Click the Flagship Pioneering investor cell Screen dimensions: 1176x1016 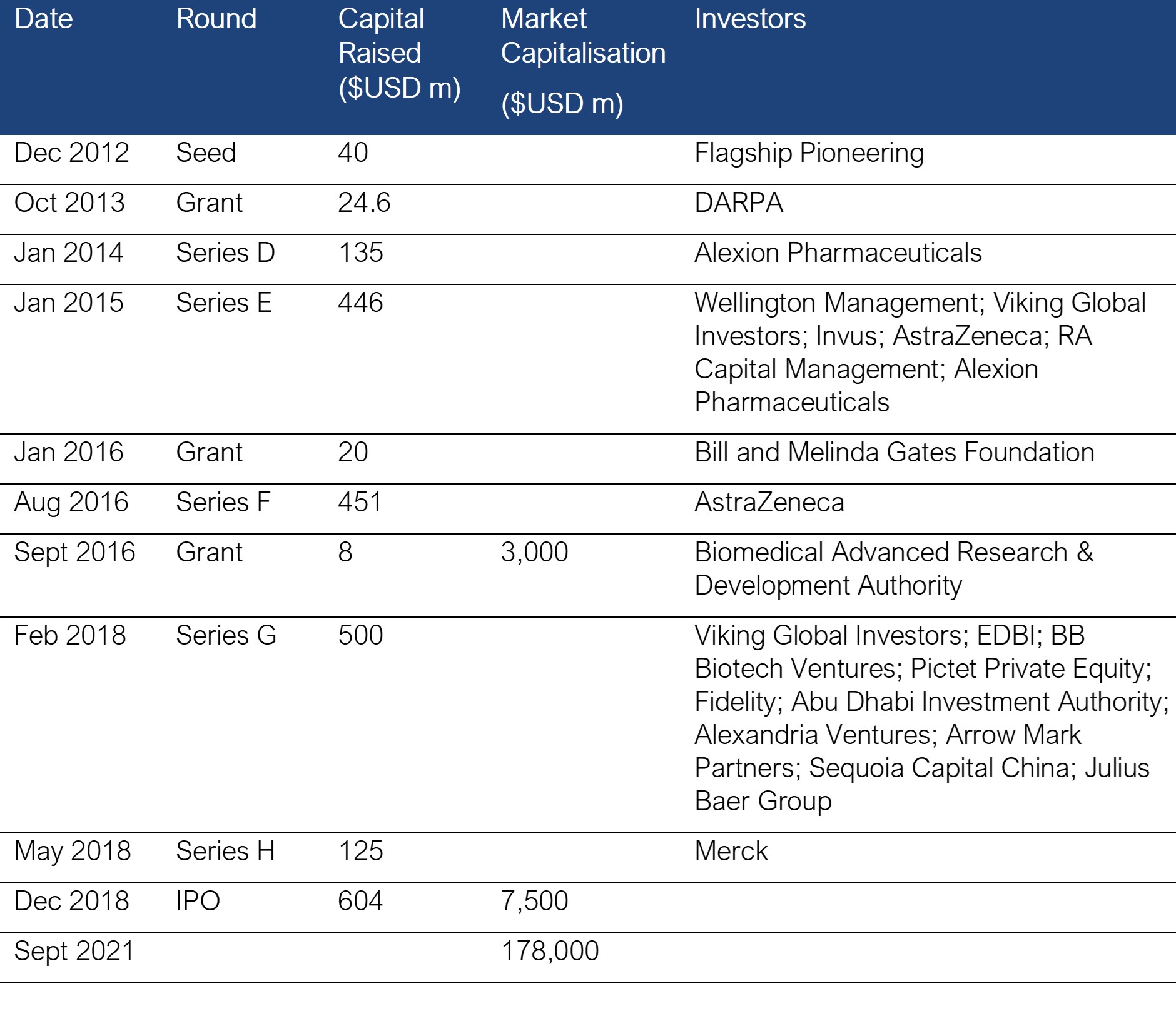(809, 153)
